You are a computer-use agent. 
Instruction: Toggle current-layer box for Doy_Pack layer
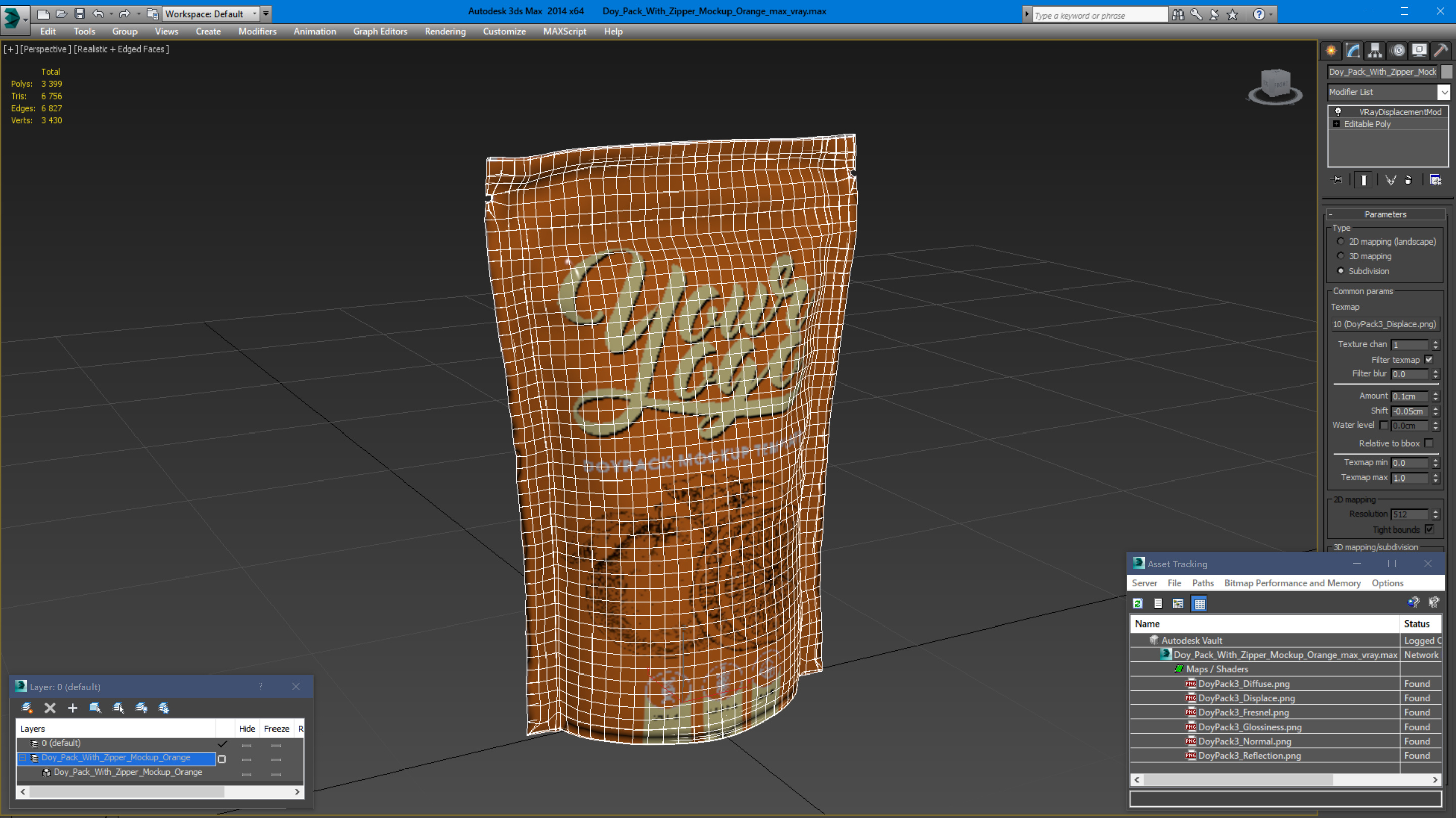(222, 759)
